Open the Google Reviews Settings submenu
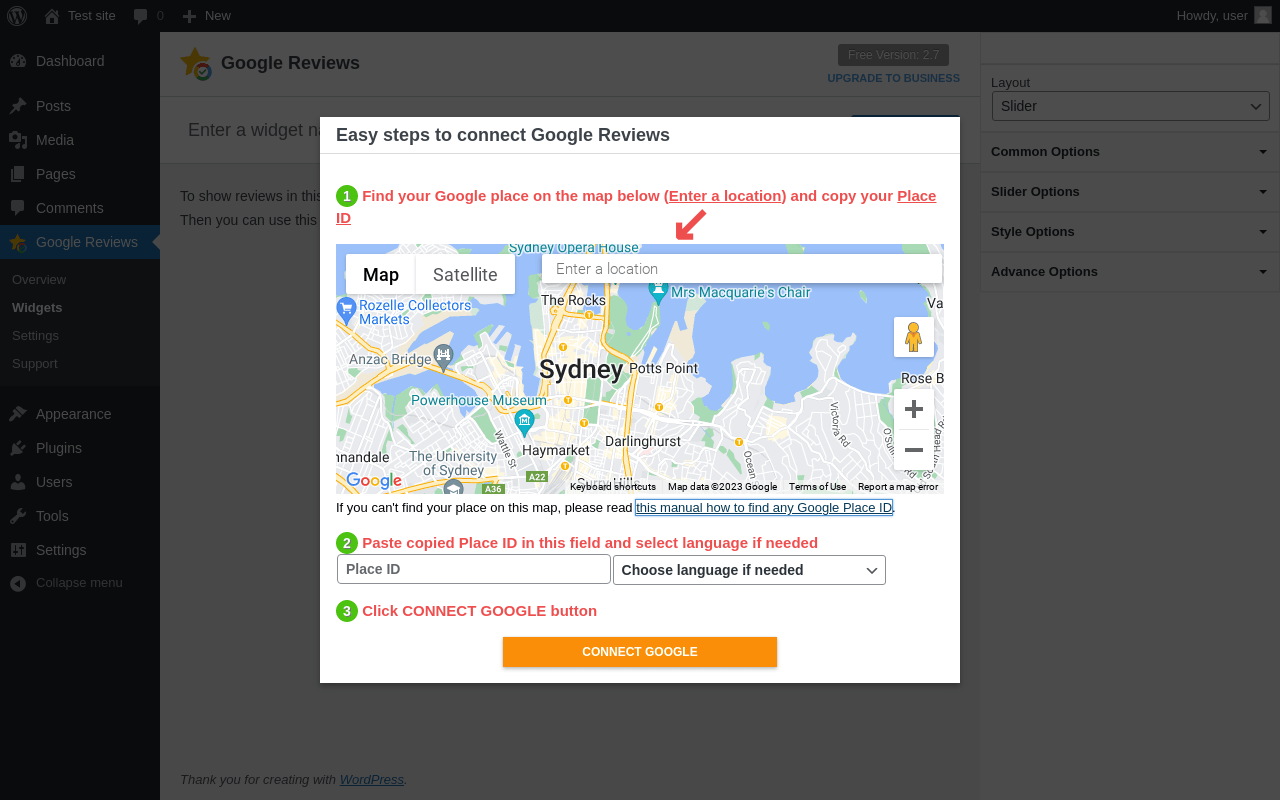1280x800 pixels. point(35,336)
